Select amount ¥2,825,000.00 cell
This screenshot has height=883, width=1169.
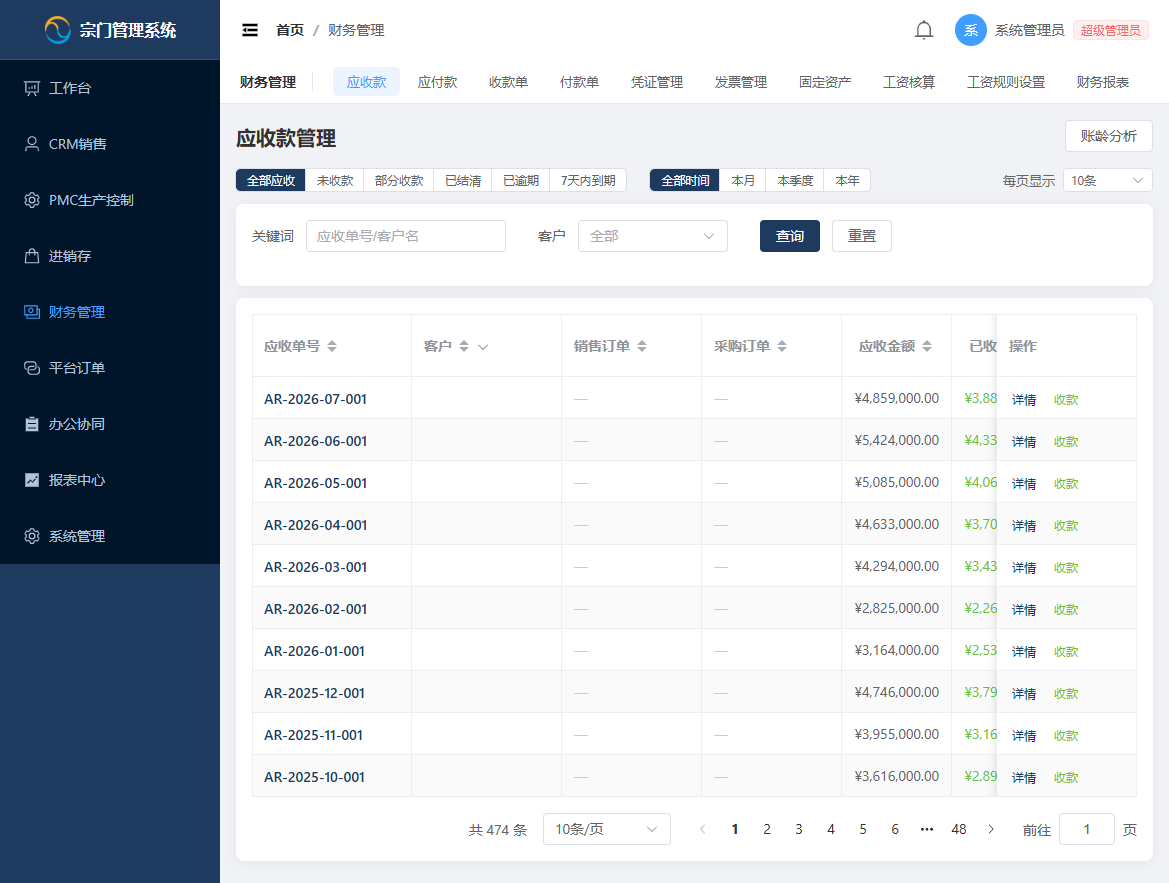[896, 608]
